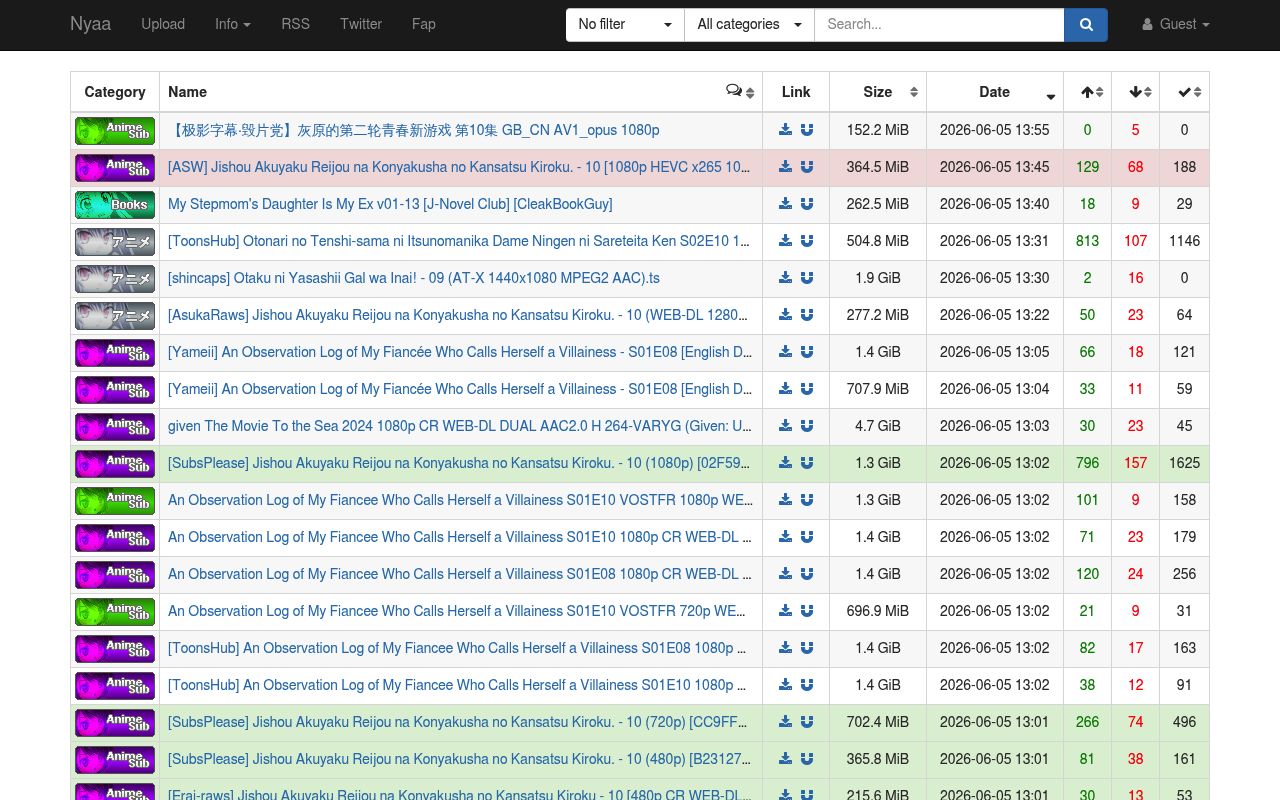1280x800 pixels.
Task: Expand the Guest user menu
Action: [1176, 24]
